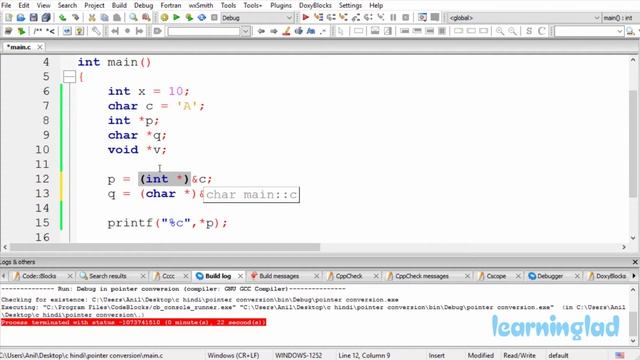Select the Cscope log tab
This screenshot has width=640, height=360.
pos(496,276)
